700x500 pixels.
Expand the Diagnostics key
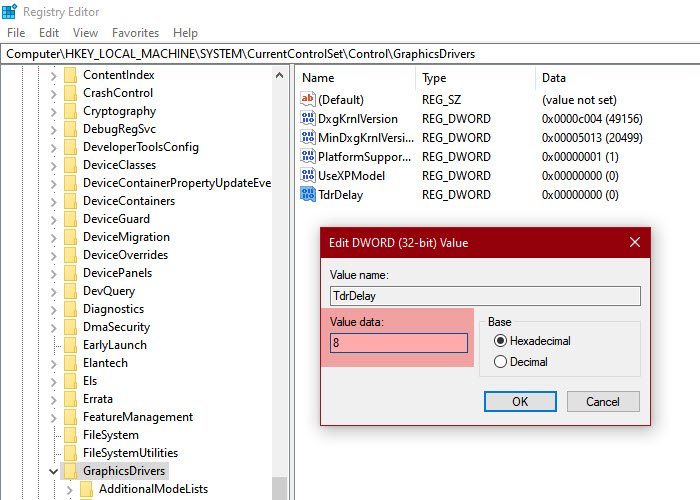[54, 310]
